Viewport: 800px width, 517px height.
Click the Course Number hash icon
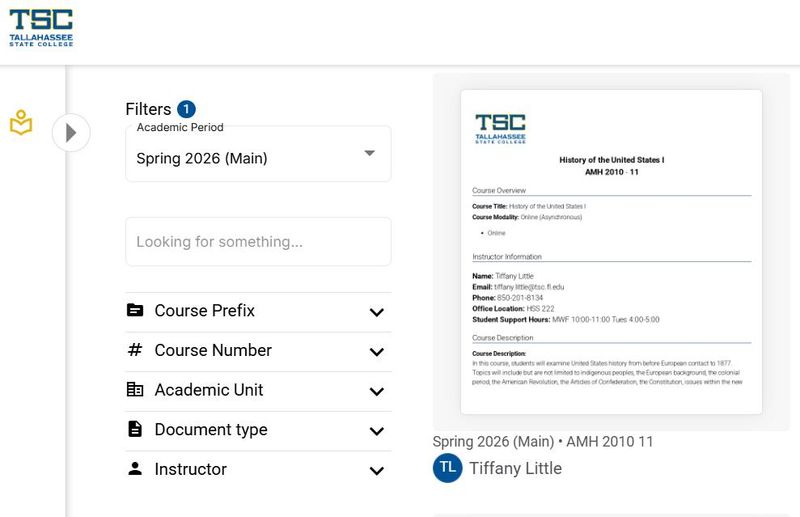135,350
